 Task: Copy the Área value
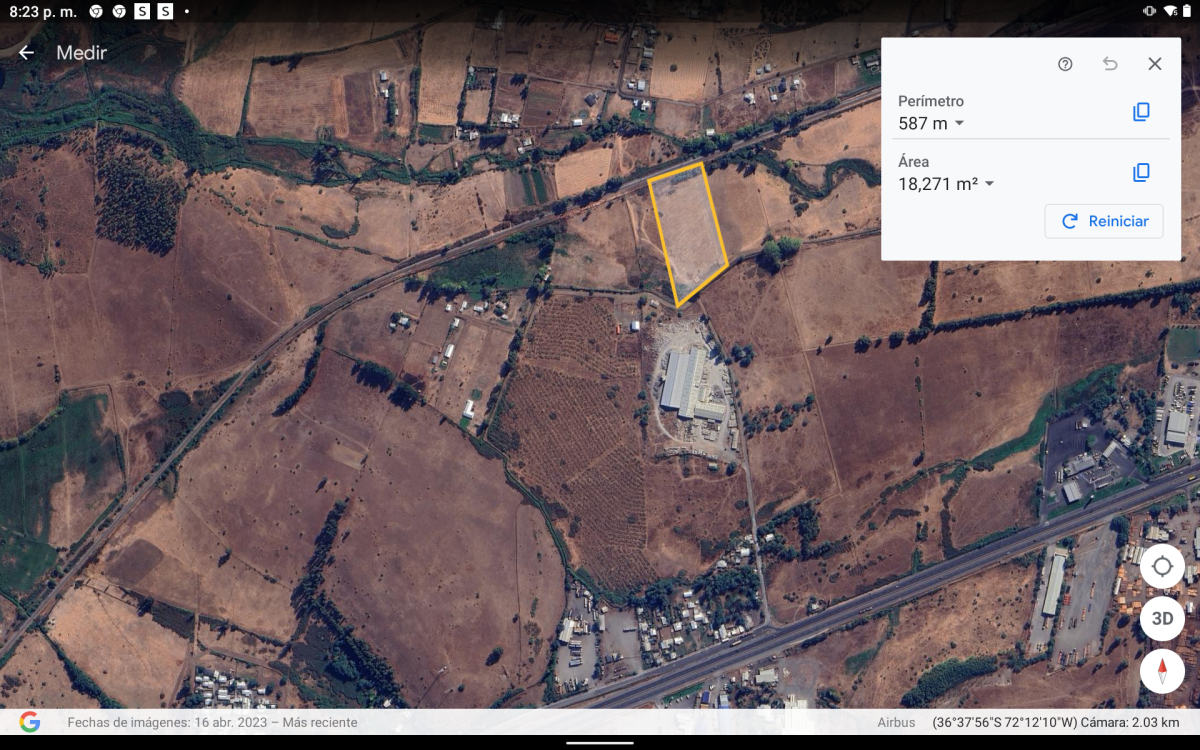click(x=1141, y=173)
